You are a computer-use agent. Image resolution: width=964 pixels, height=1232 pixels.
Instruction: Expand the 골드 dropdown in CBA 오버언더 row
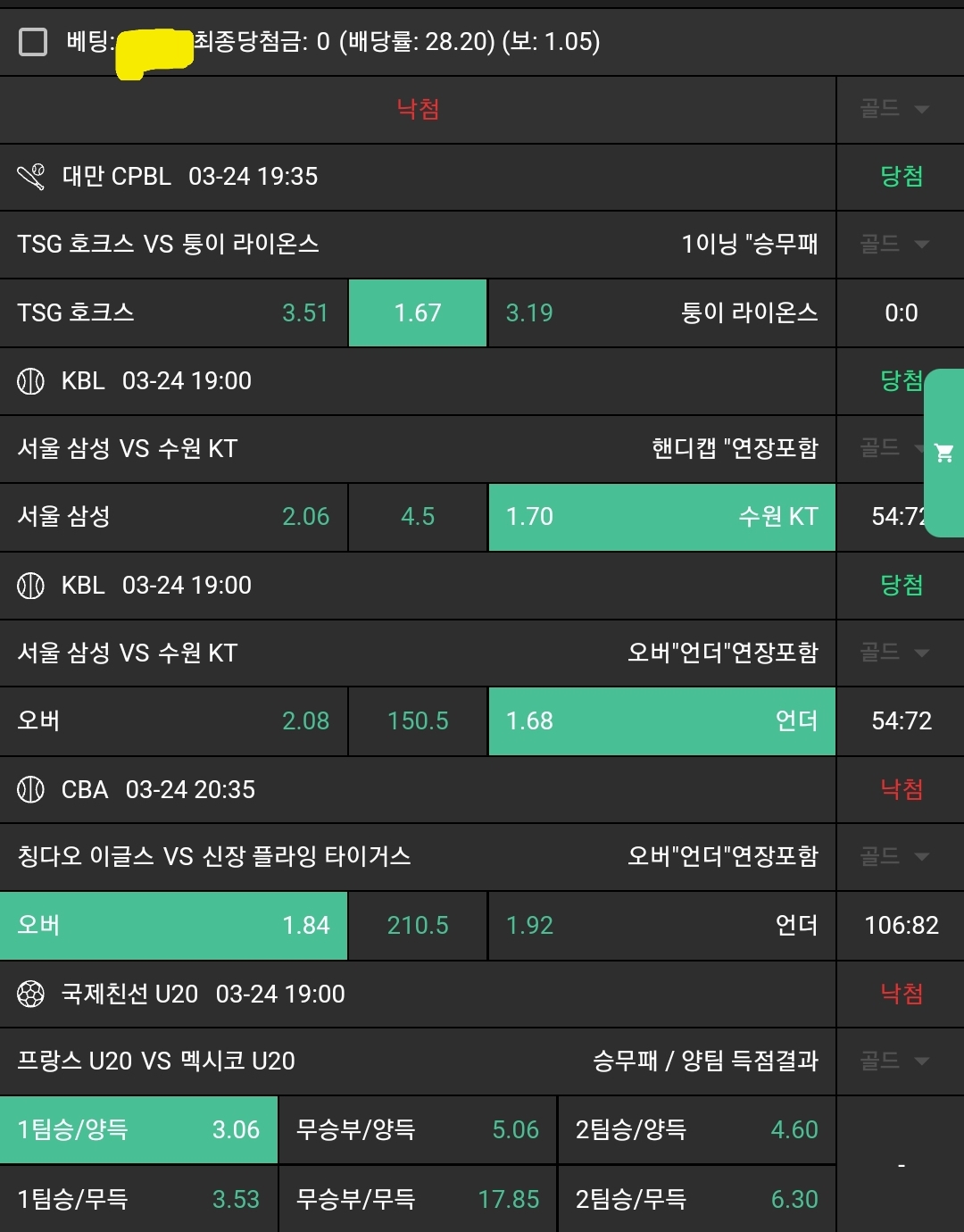click(x=894, y=857)
